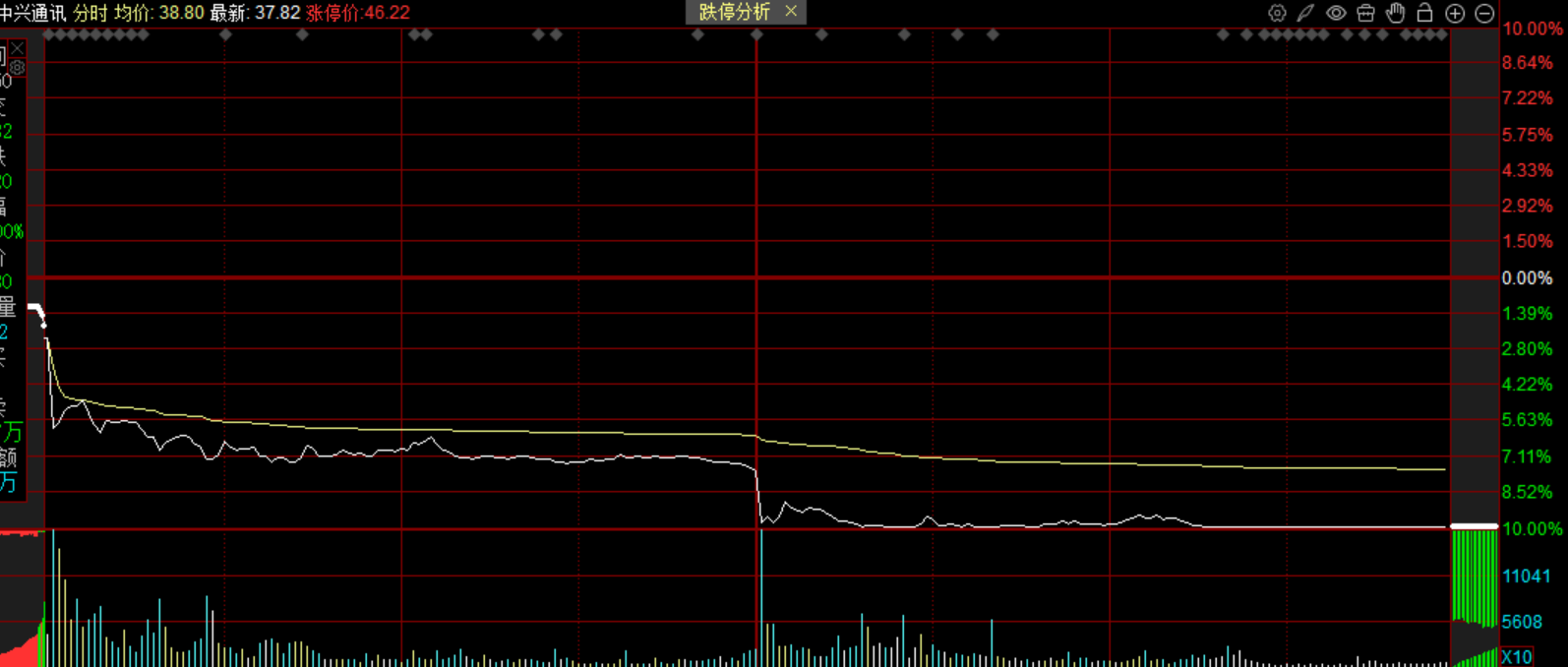Viewport: 1568px width, 667px height.
Task: Click the first diamond marker of the row
Action: (x=49, y=34)
